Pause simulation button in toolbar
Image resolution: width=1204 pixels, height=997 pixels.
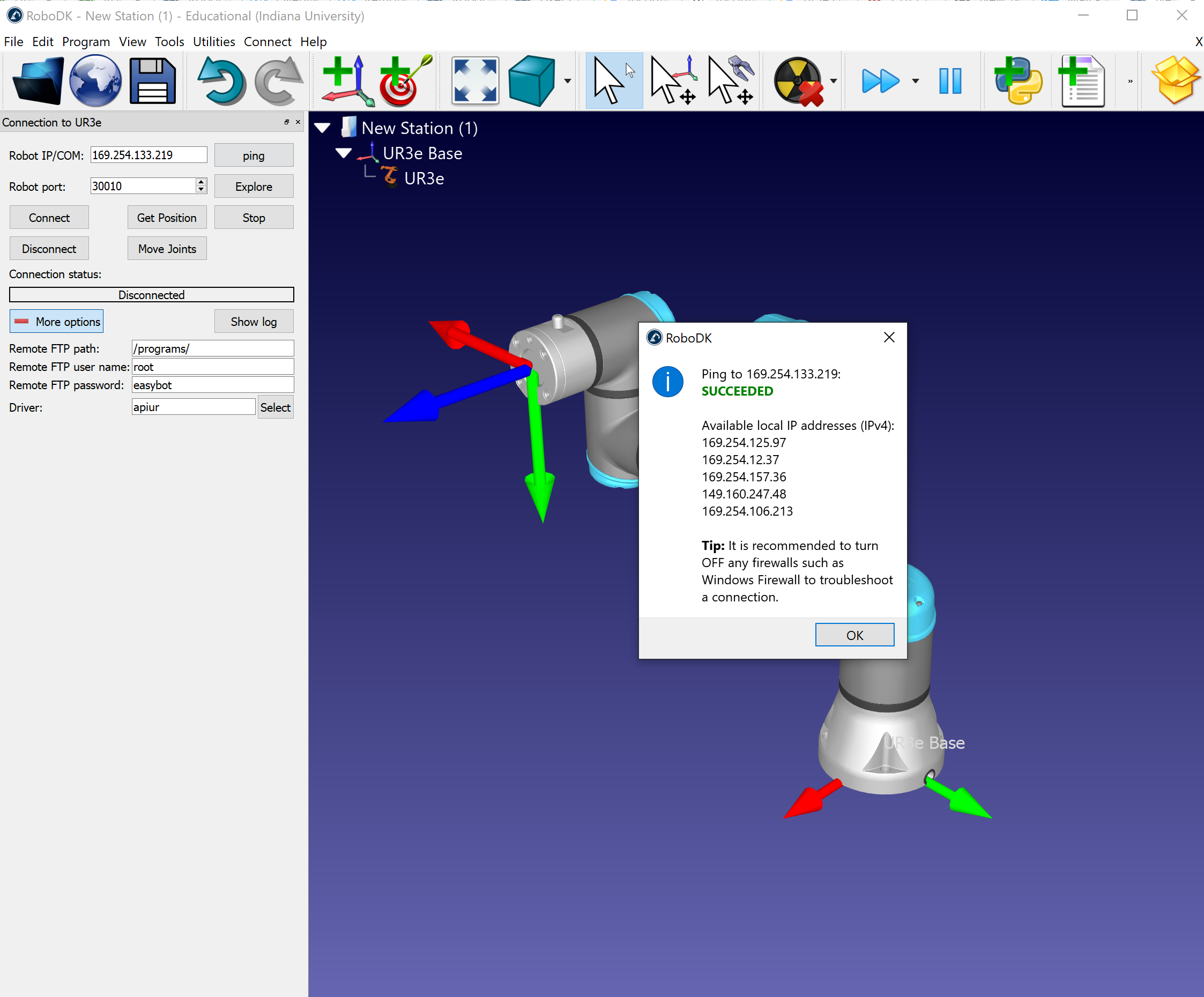point(950,81)
